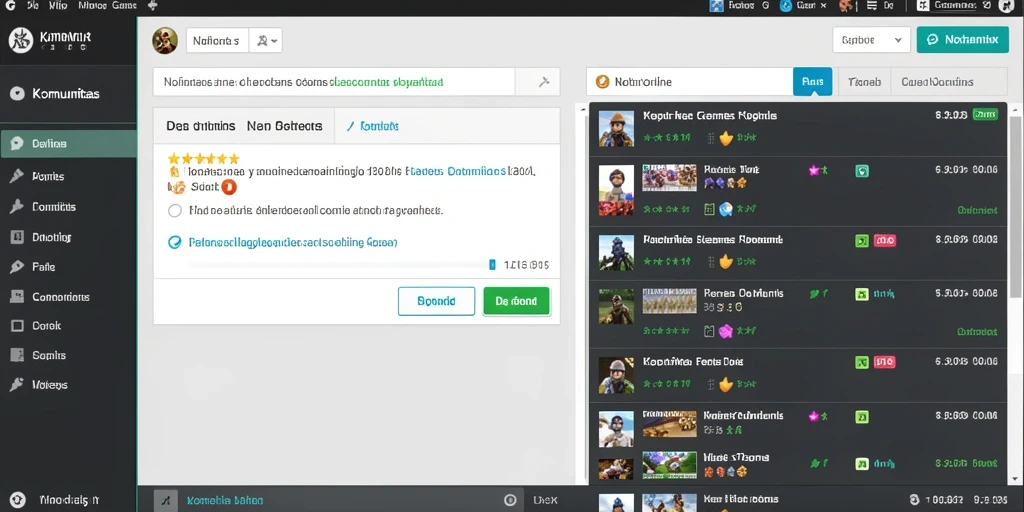The height and width of the screenshot is (512, 1024).
Task: Click the text field with green highlighted words
Action: (x=334, y=82)
